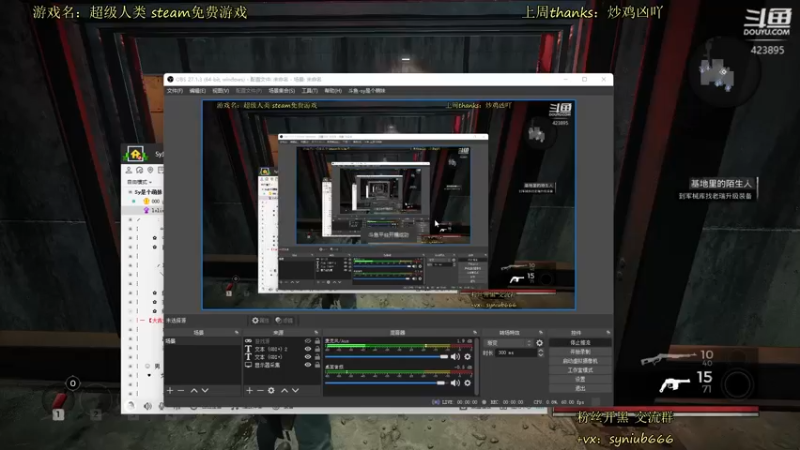The image size is (800, 450).
Task: Click the start recording button
Action: coord(580,352)
